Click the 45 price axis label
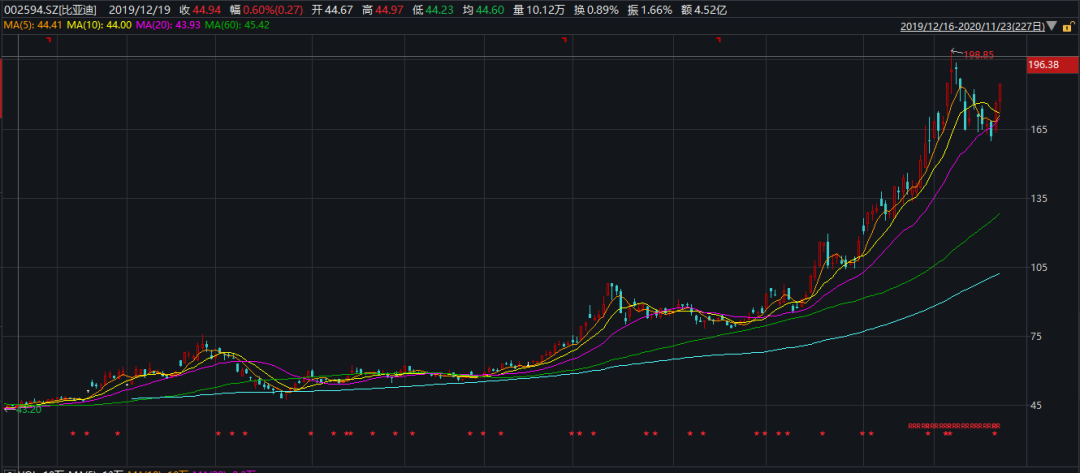The image size is (1080, 473). (1036, 406)
